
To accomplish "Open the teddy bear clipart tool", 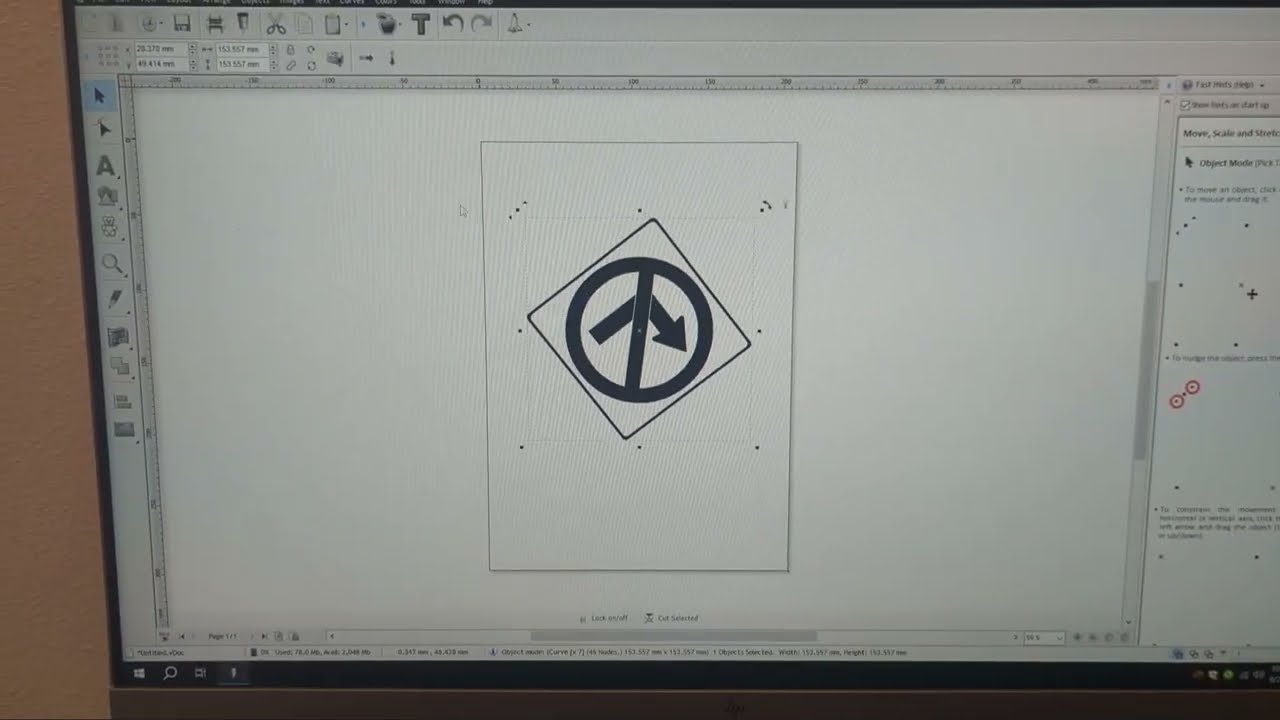I will pyautogui.click(x=109, y=228).
